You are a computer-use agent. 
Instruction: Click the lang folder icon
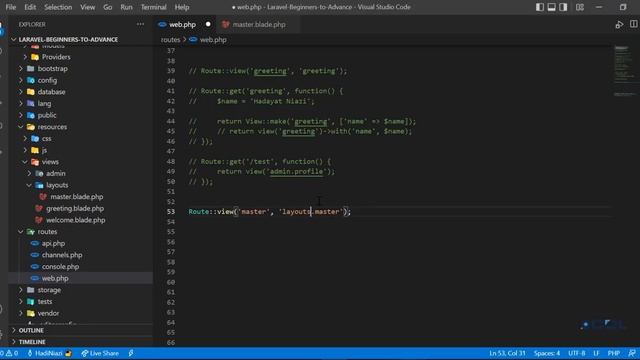(x=31, y=104)
